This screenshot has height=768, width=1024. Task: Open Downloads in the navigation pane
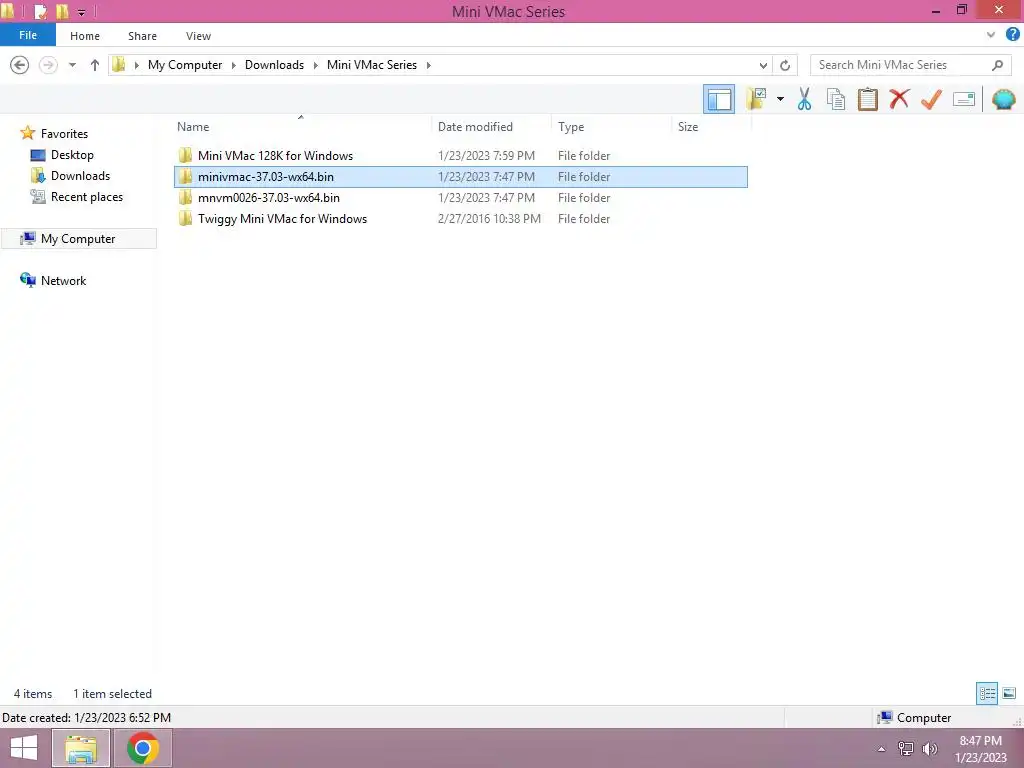(80, 176)
